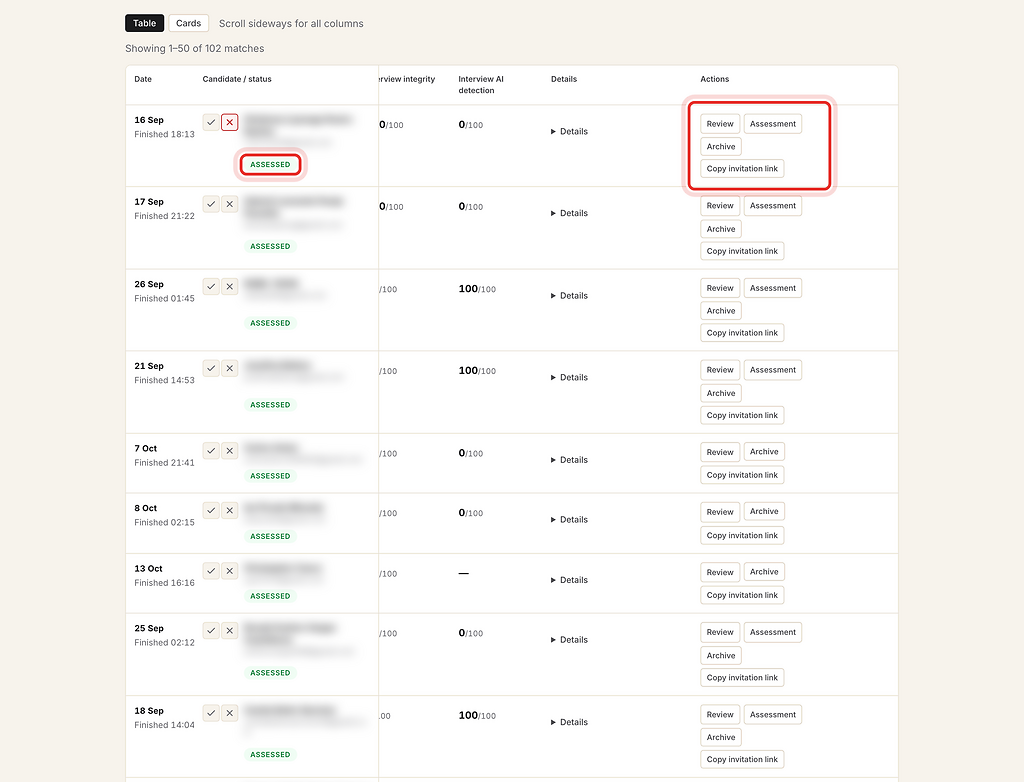Reject the 18 Sep candidate with X
This screenshot has height=782, width=1024.
click(x=229, y=713)
